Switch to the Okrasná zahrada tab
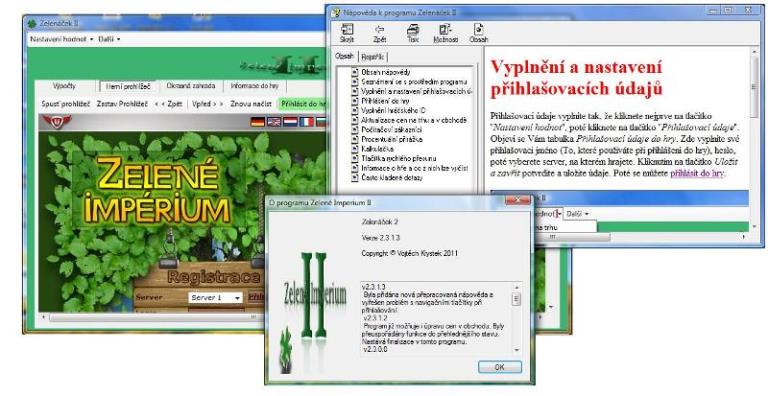This screenshot has width=768, height=396. [x=191, y=86]
